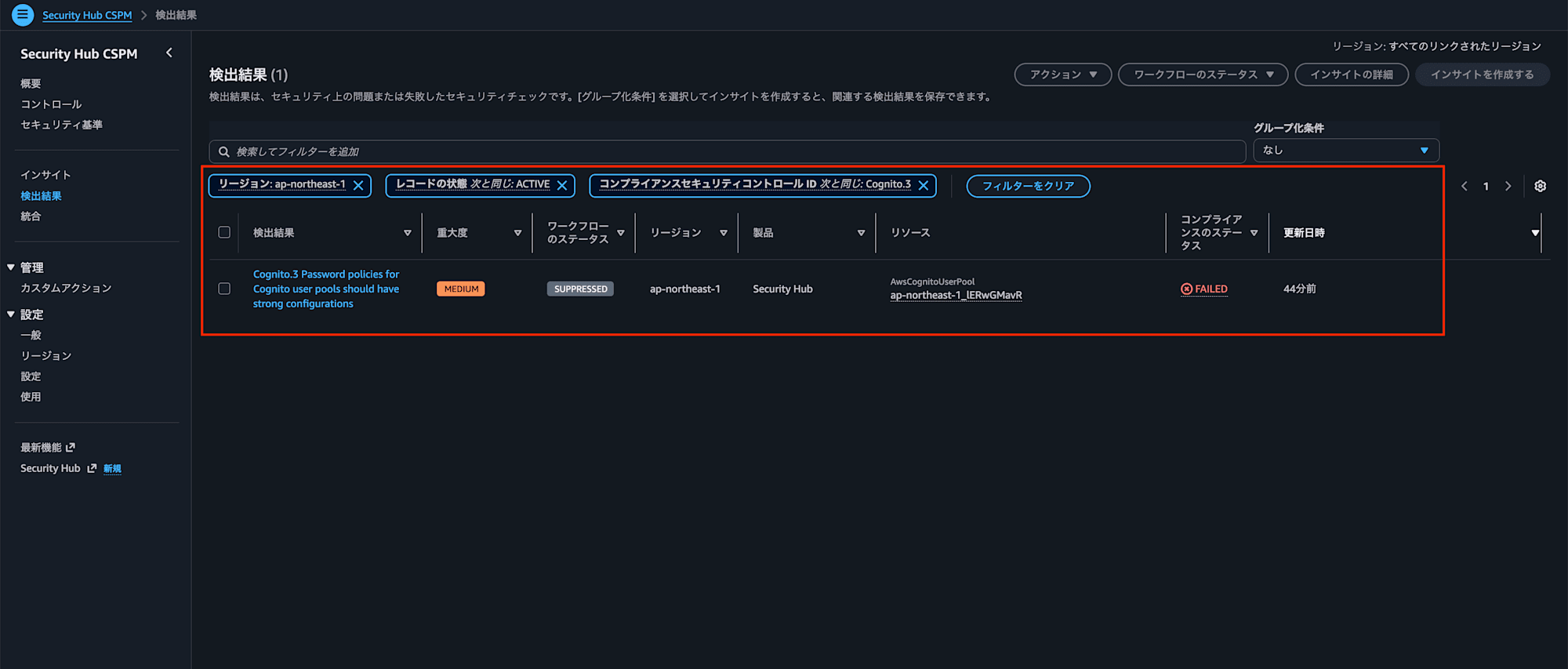Select all findings header checkbox
Viewport: 1568px width, 669px height.
(224, 232)
